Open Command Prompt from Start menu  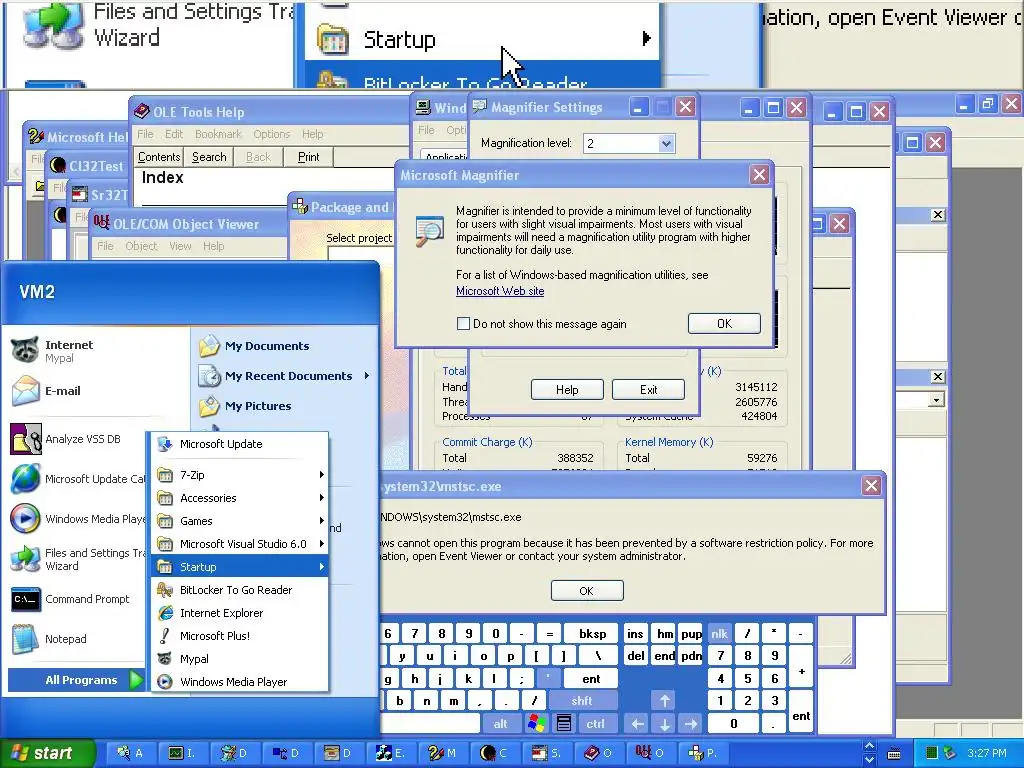tap(71, 599)
